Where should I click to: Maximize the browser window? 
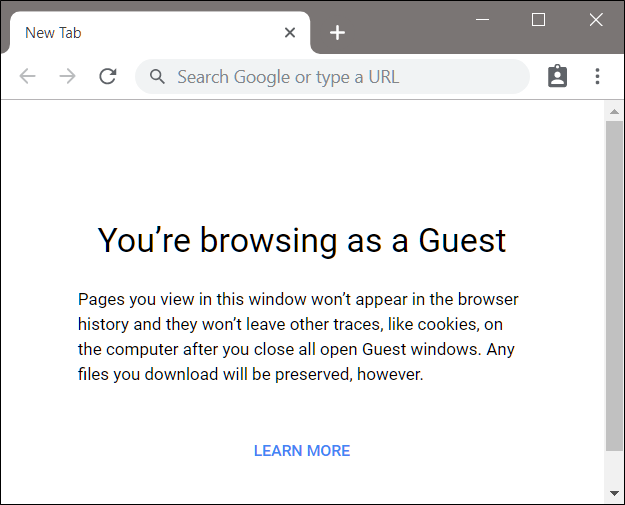click(538, 20)
